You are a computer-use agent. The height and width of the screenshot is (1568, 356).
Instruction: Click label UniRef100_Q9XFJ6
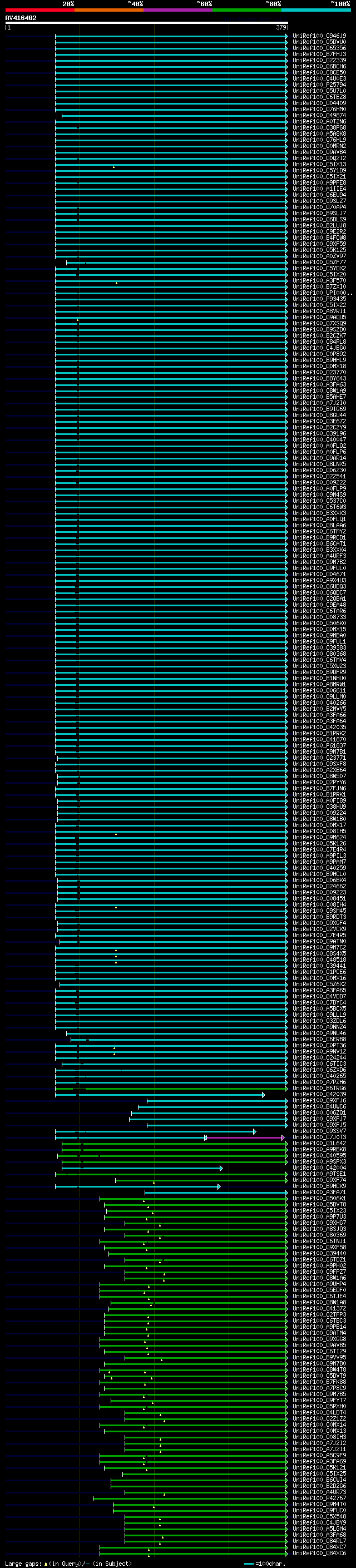tap(319, 1101)
